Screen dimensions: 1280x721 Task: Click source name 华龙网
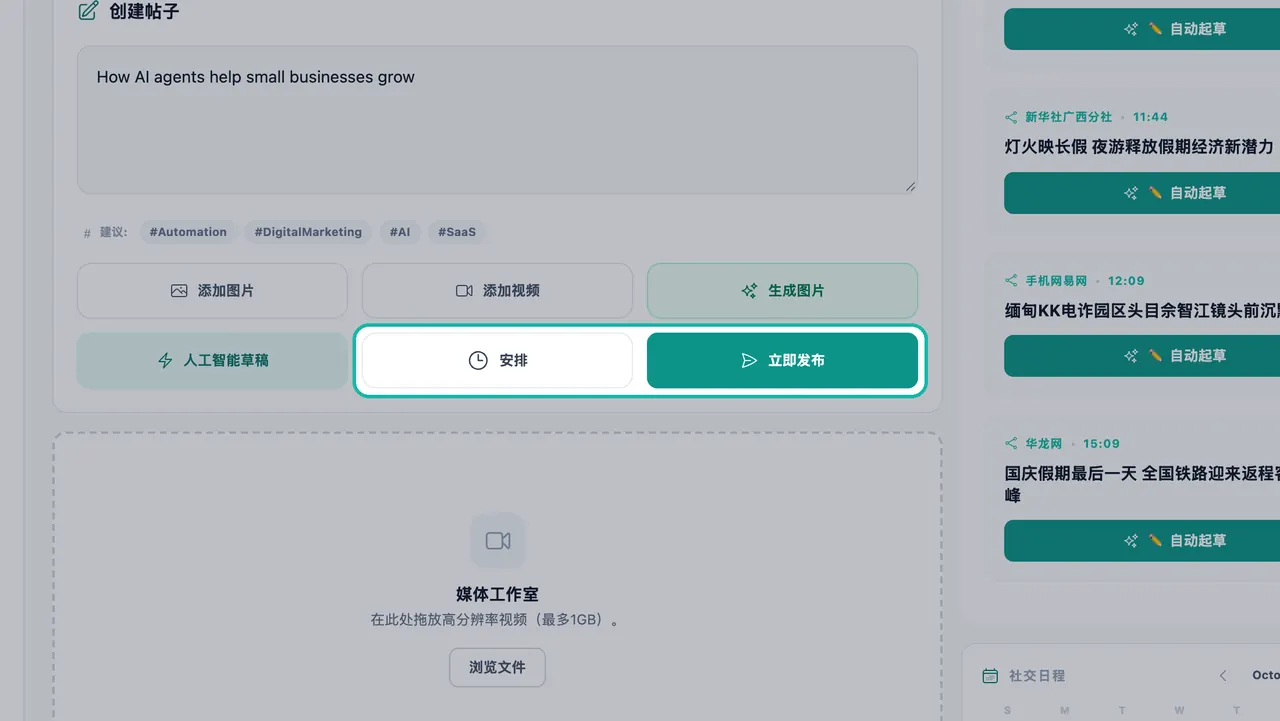1043,444
